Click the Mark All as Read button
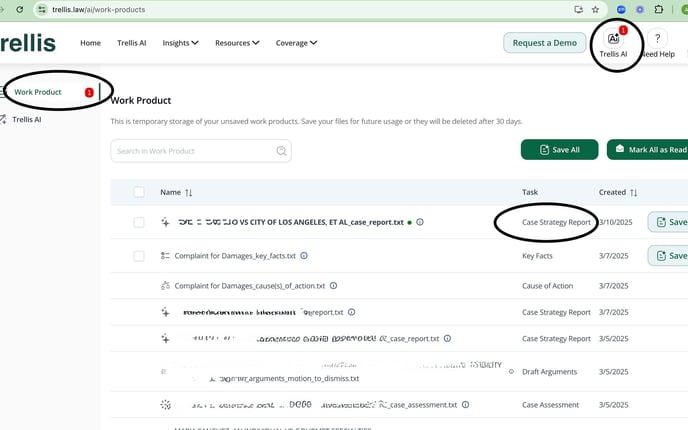Image resolution: width=688 pixels, height=430 pixels. (649, 150)
